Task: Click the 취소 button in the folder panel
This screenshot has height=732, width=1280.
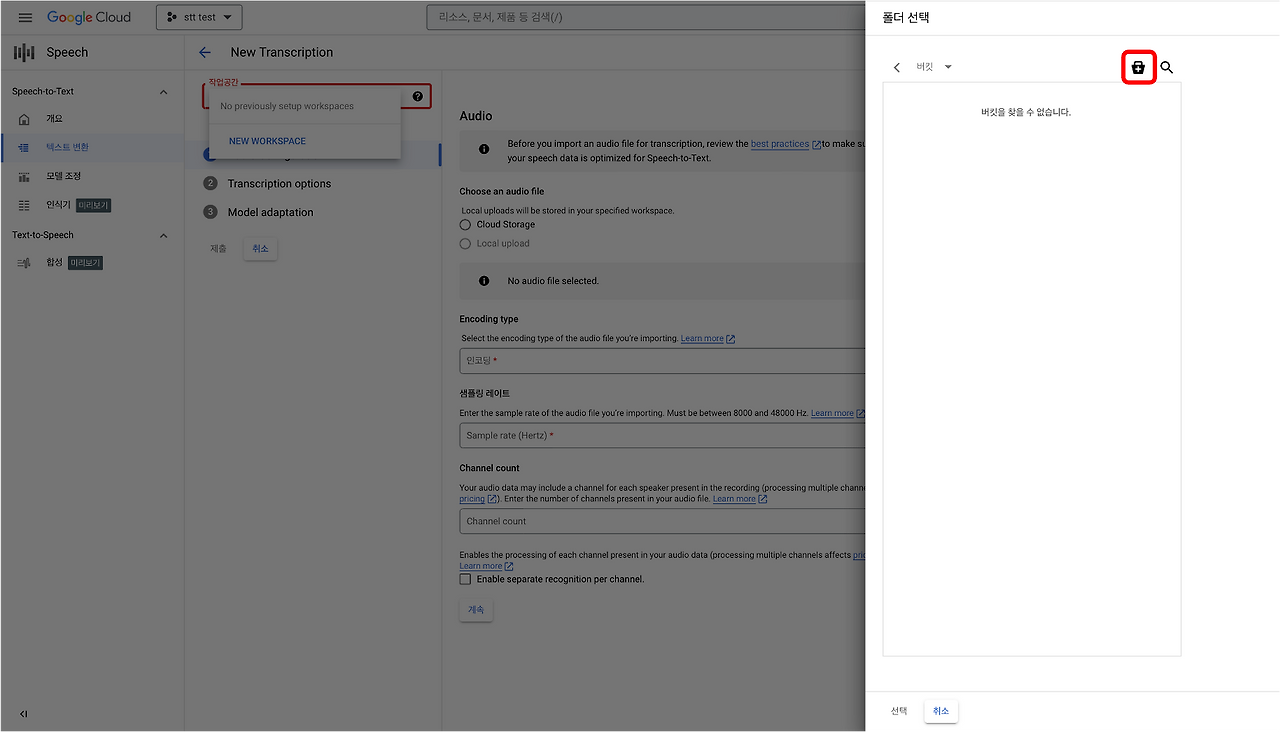Action: point(939,710)
